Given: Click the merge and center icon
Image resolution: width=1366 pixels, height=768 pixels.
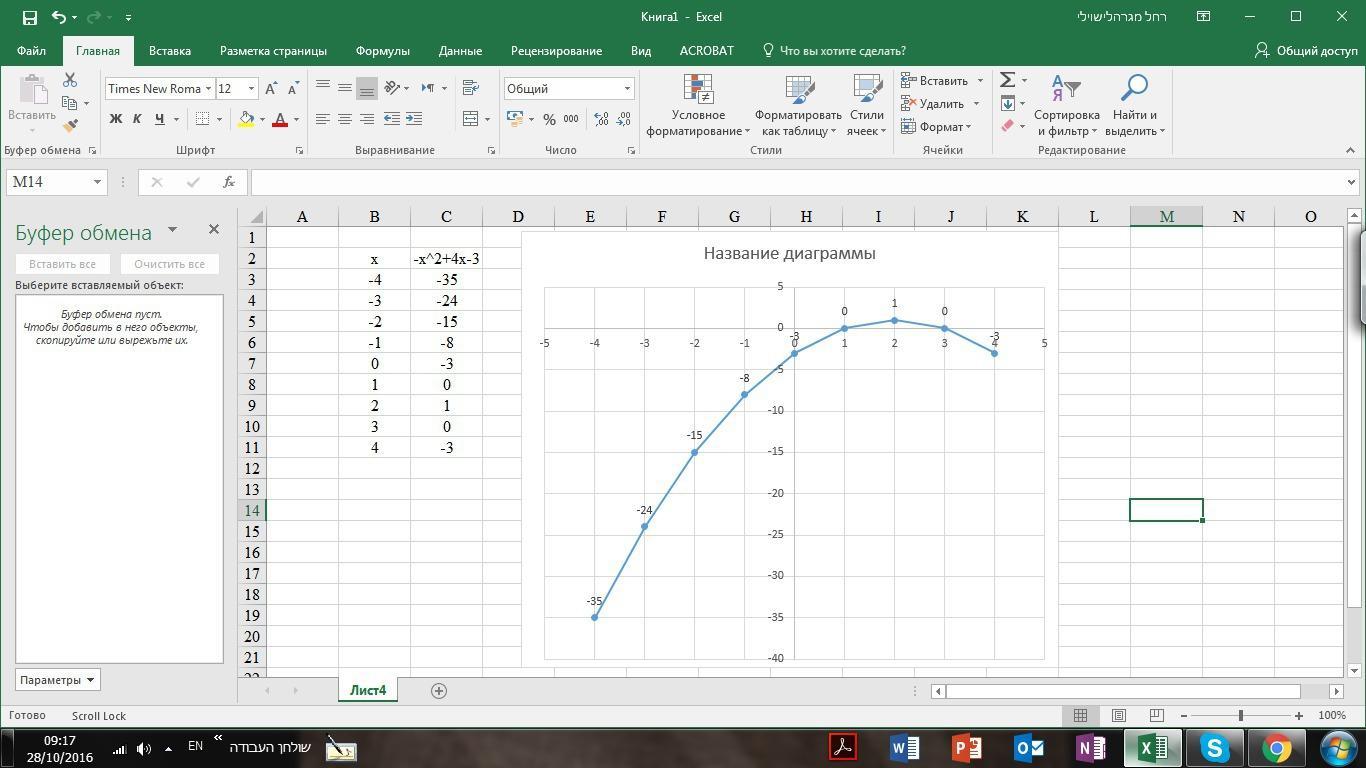Looking at the screenshot, I should [x=471, y=119].
